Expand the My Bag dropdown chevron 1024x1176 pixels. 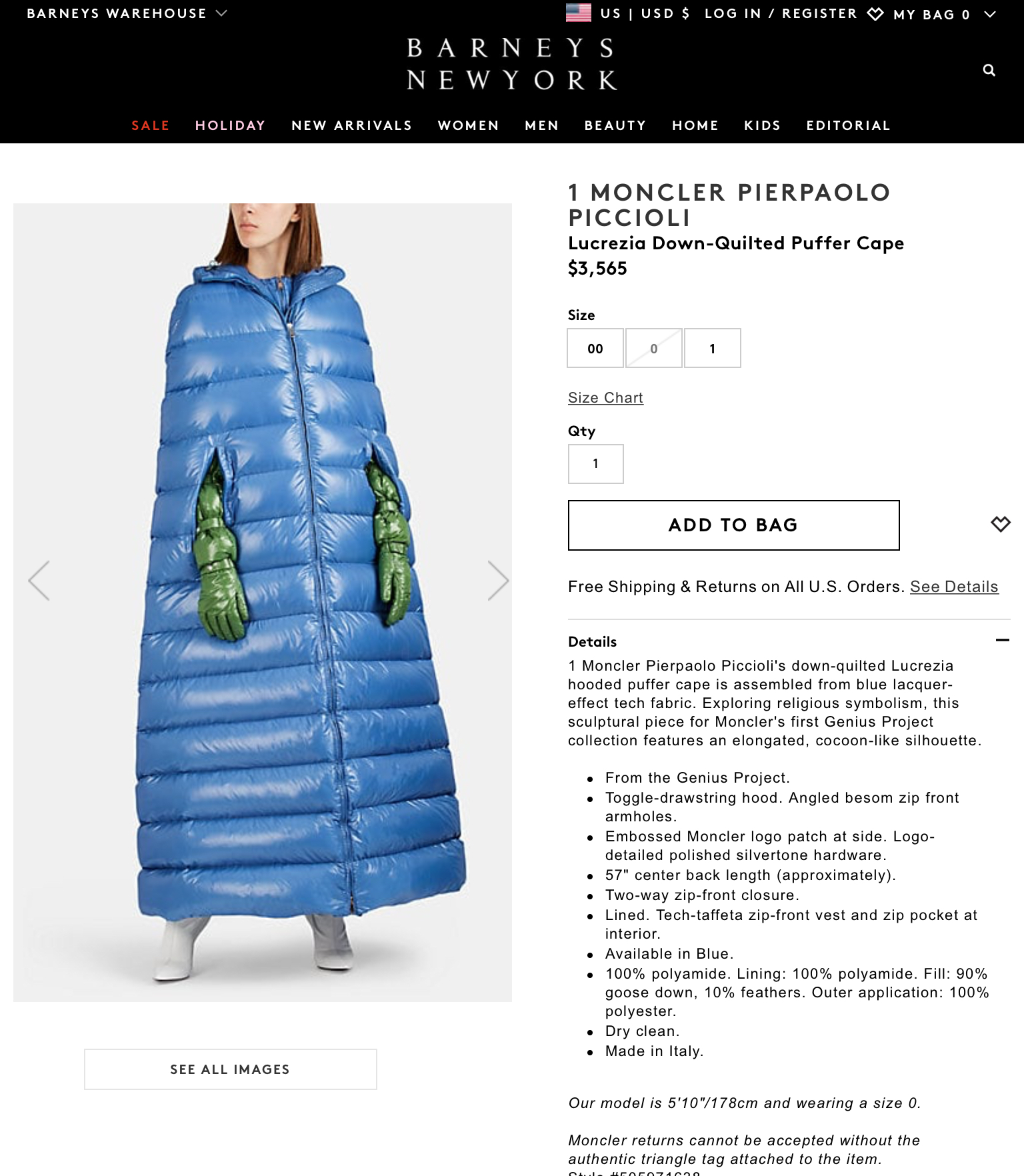coord(990,14)
